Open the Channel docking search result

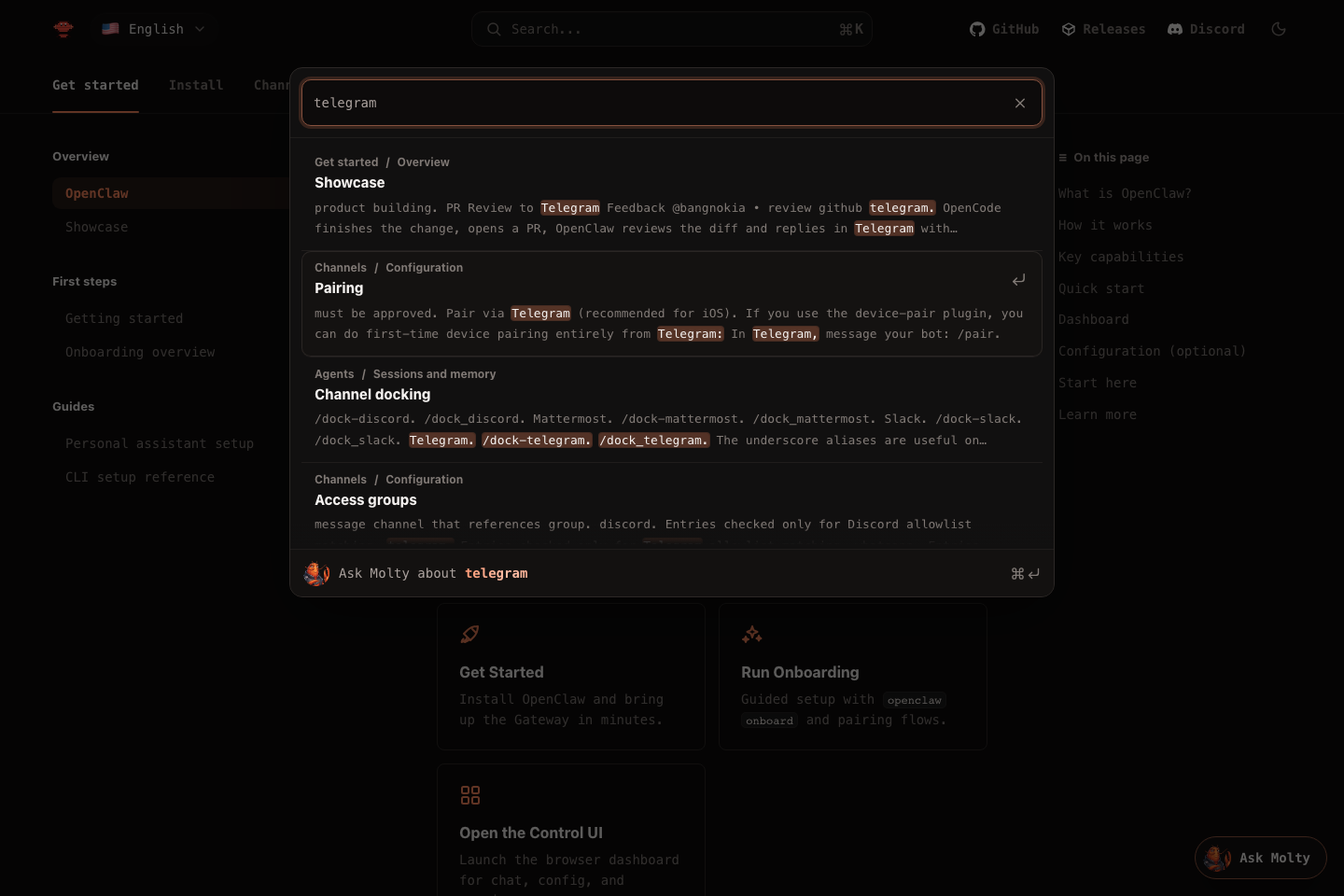tap(672, 410)
